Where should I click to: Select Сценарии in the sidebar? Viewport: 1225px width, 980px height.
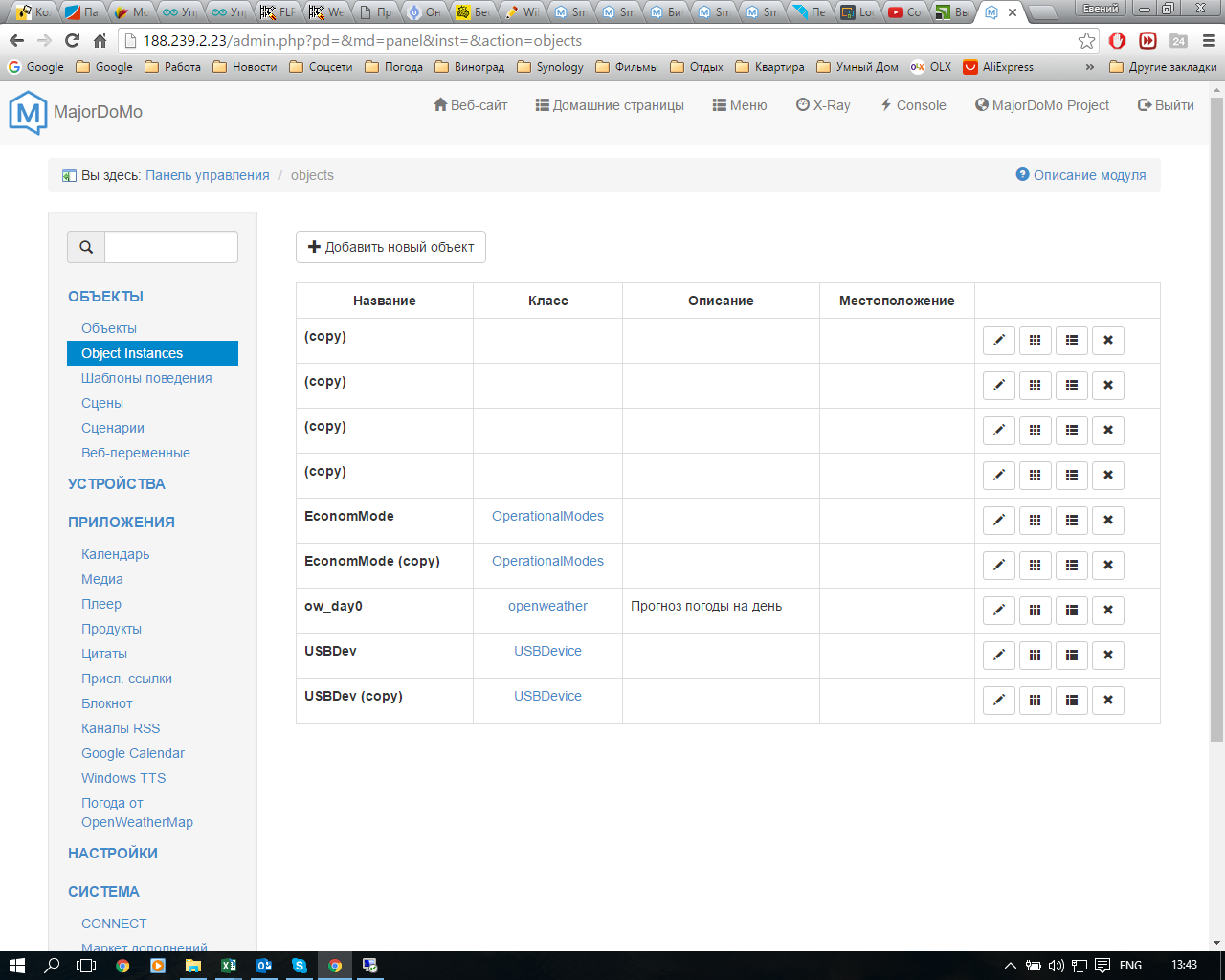[x=113, y=428]
